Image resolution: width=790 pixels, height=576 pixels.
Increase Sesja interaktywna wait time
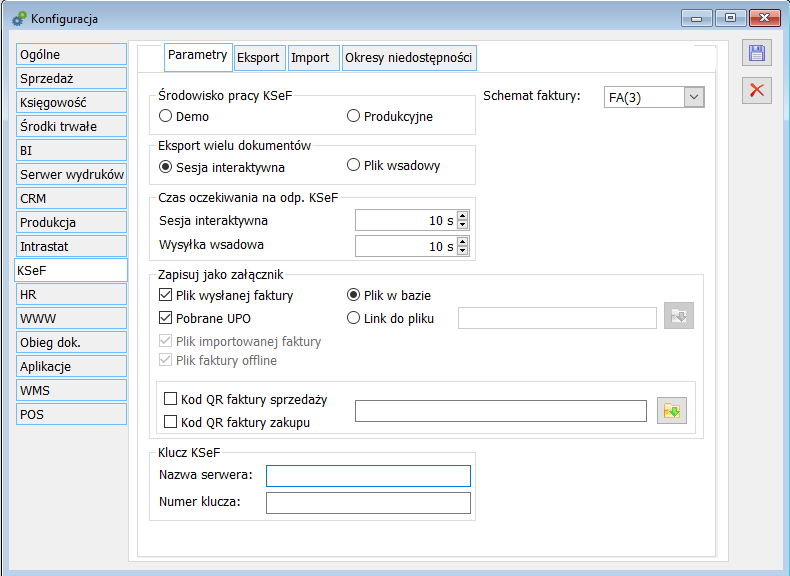click(x=463, y=216)
